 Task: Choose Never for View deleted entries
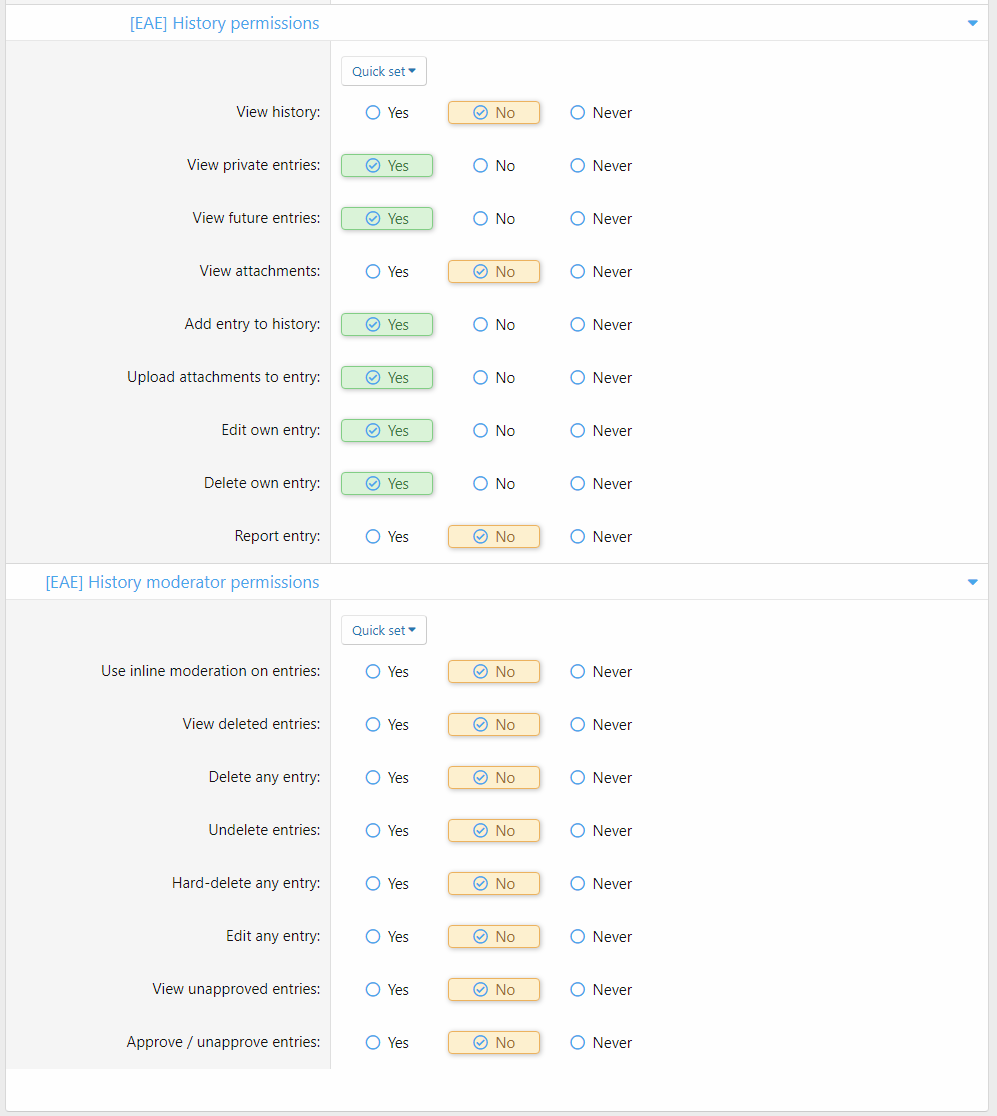point(578,725)
